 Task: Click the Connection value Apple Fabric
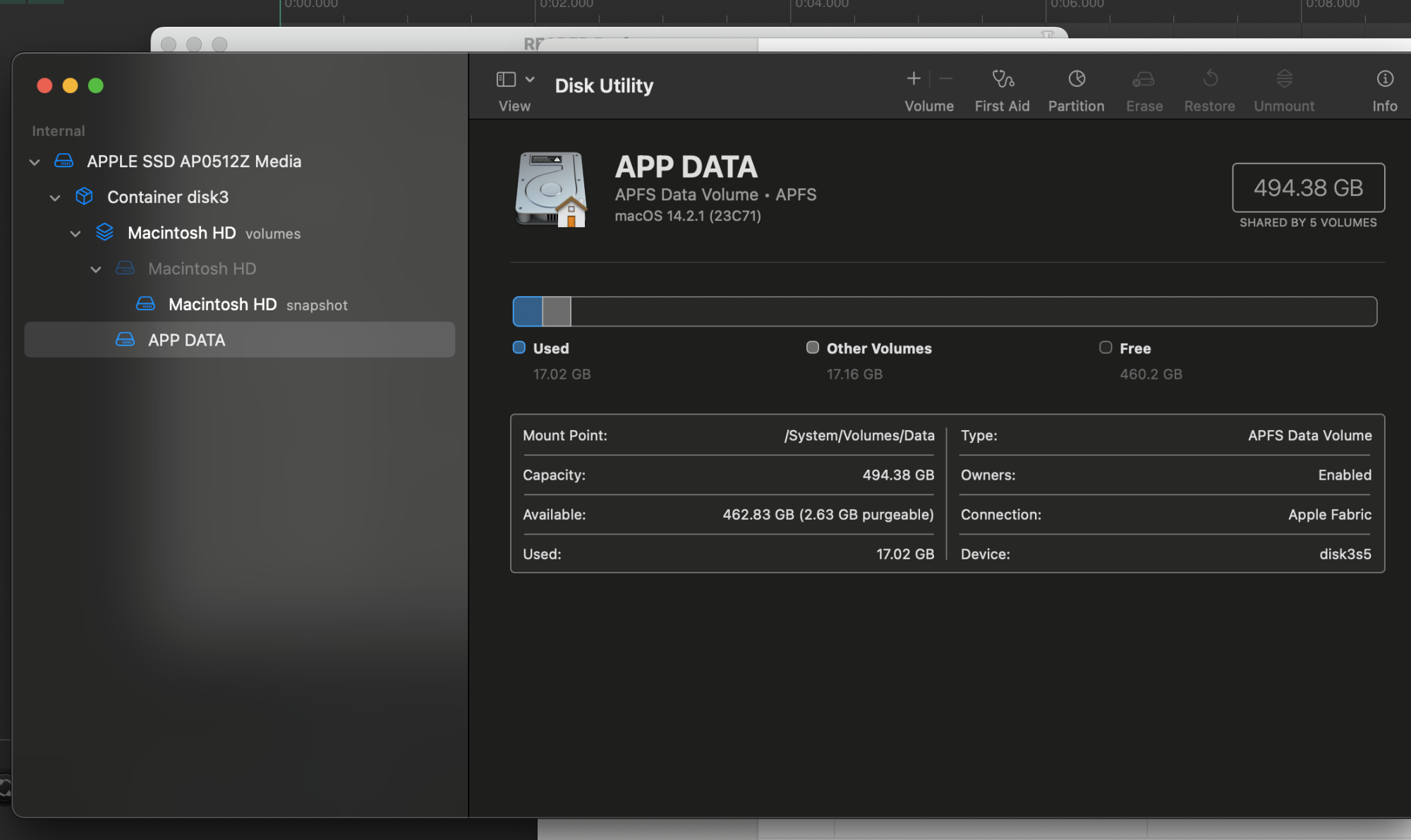[1330, 515]
